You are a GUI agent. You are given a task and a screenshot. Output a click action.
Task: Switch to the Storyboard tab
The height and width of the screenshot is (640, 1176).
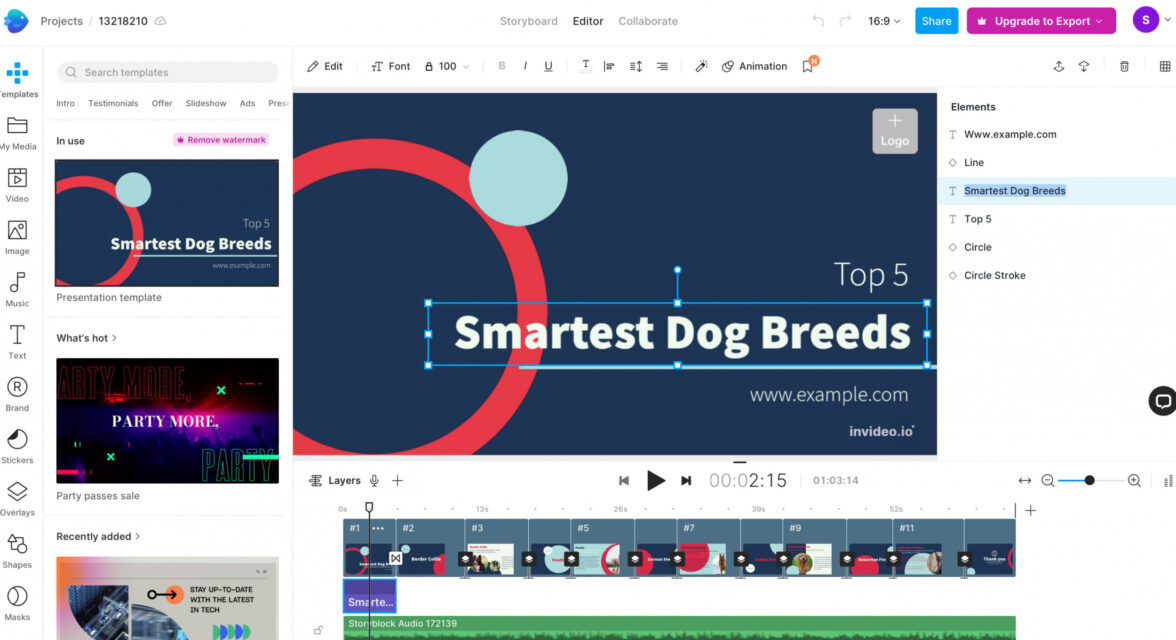click(x=529, y=21)
